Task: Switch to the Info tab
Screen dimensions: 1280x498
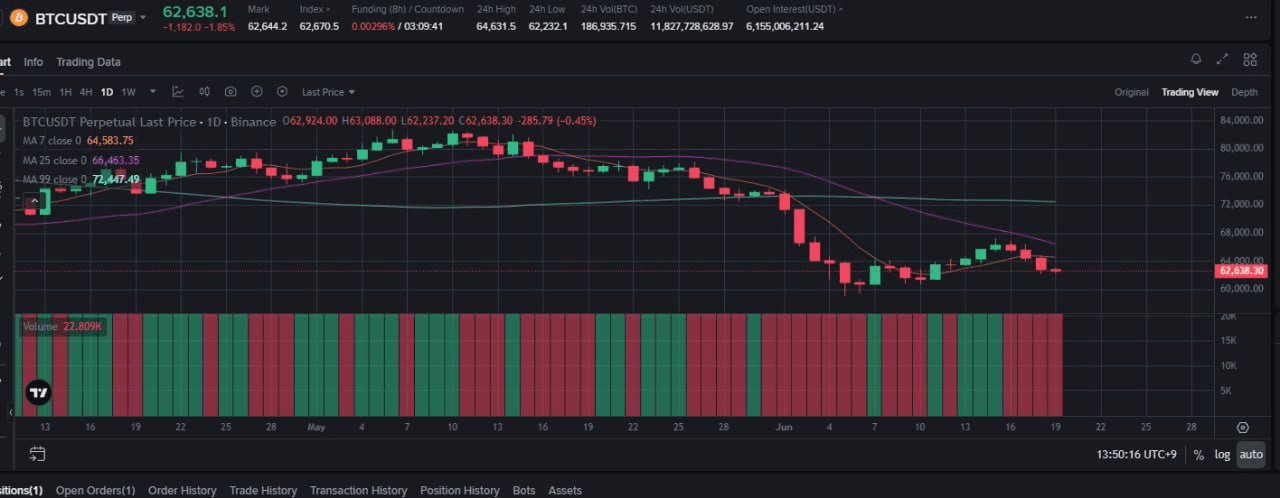Action: coord(33,62)
